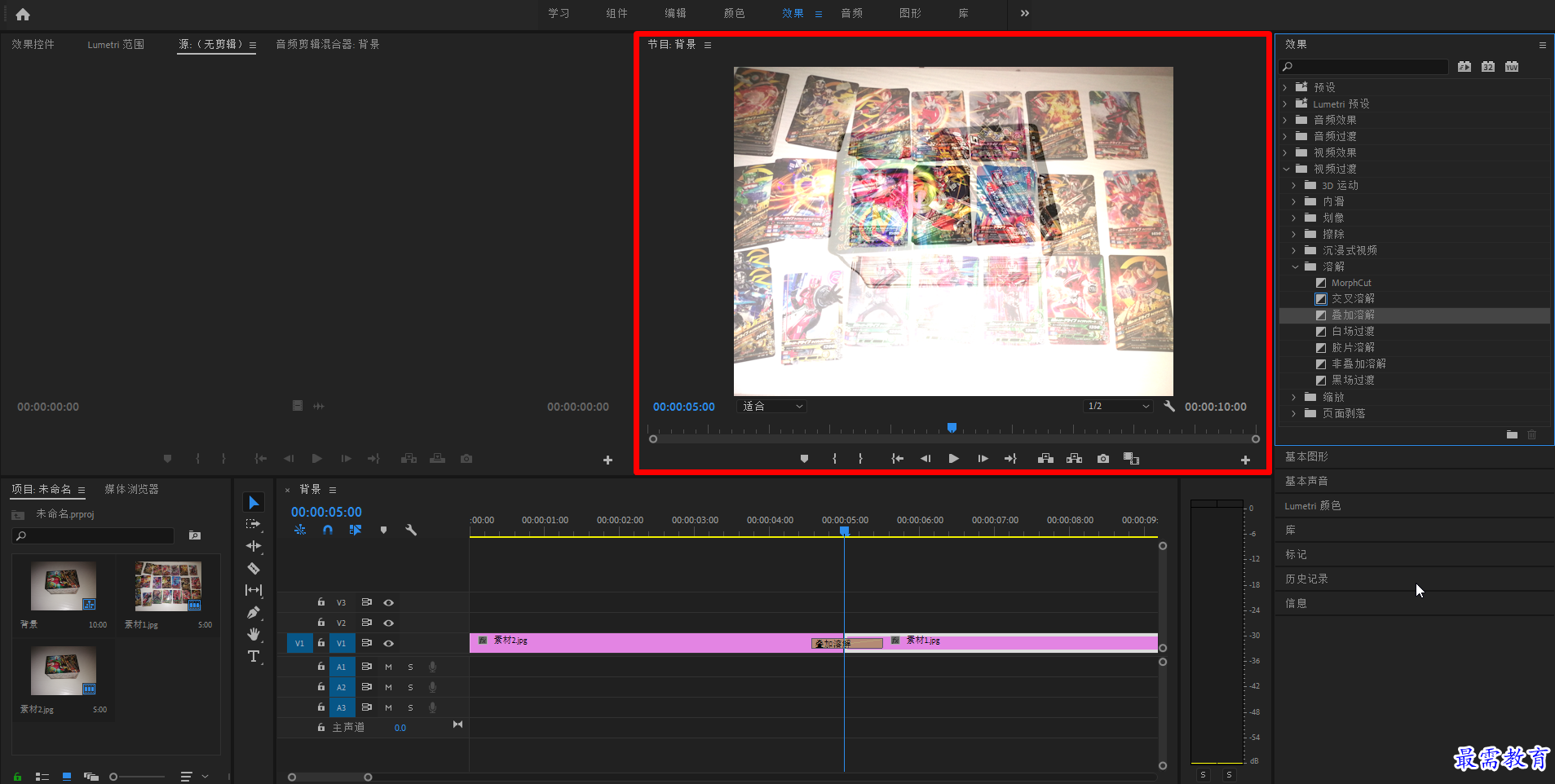Viewport: 1555px width, 784px height.
Task: Click Lift button in program monitor
Action: [1045, 459]
